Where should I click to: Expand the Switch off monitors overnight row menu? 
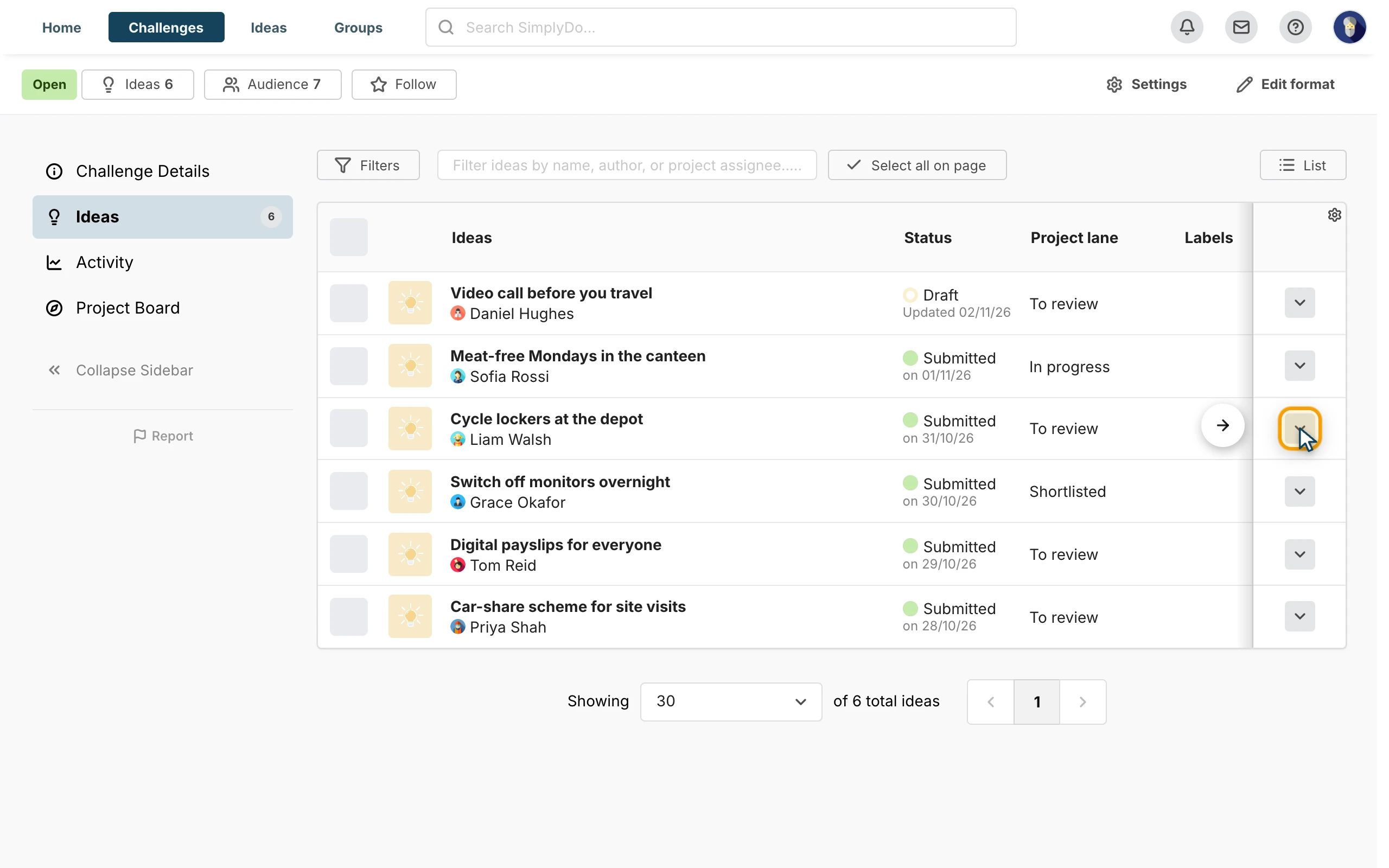[1299, 492]
